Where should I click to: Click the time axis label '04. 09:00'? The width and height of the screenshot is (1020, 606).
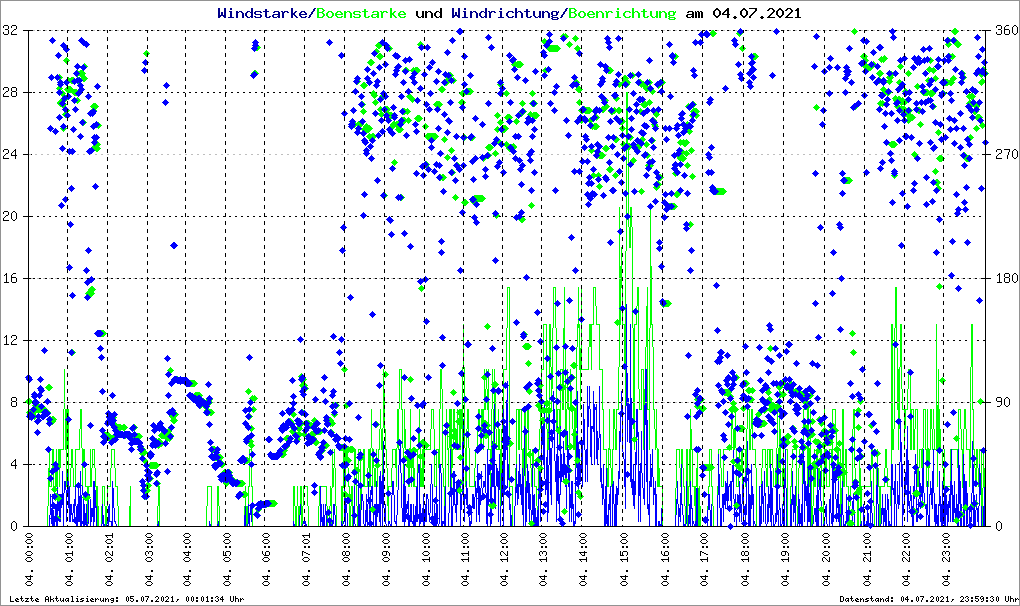pyautogui.click(x=385, y=559)
